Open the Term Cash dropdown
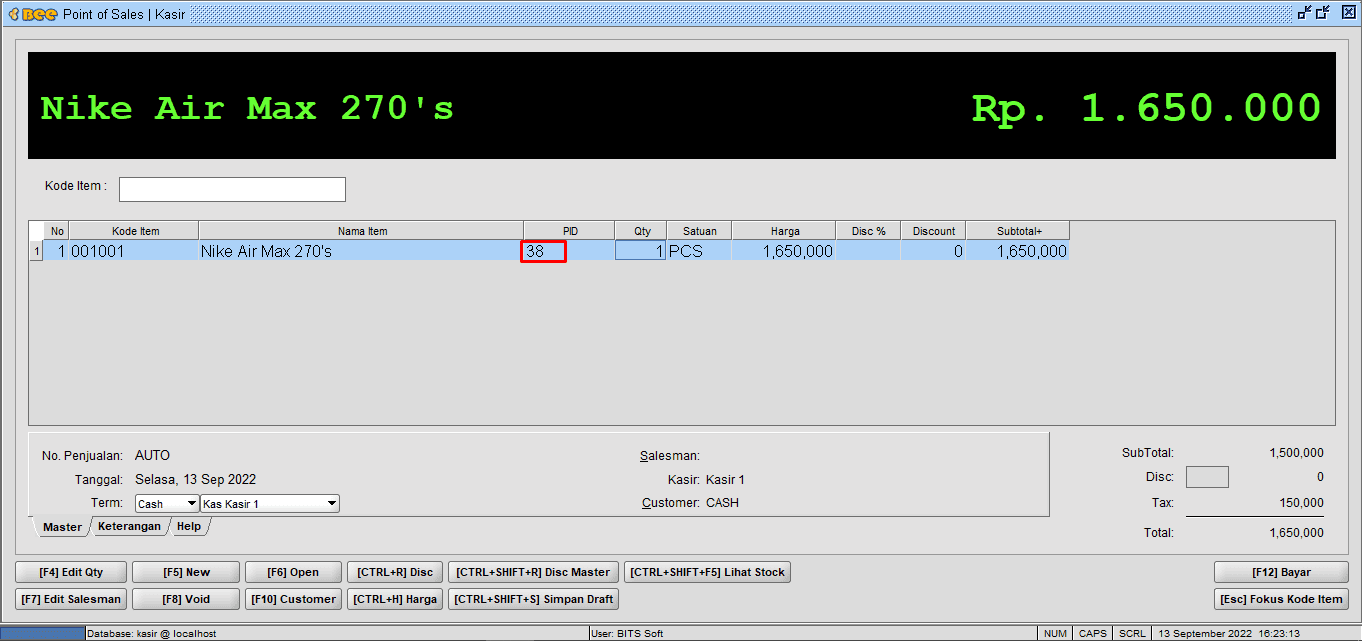 [167, 504]
